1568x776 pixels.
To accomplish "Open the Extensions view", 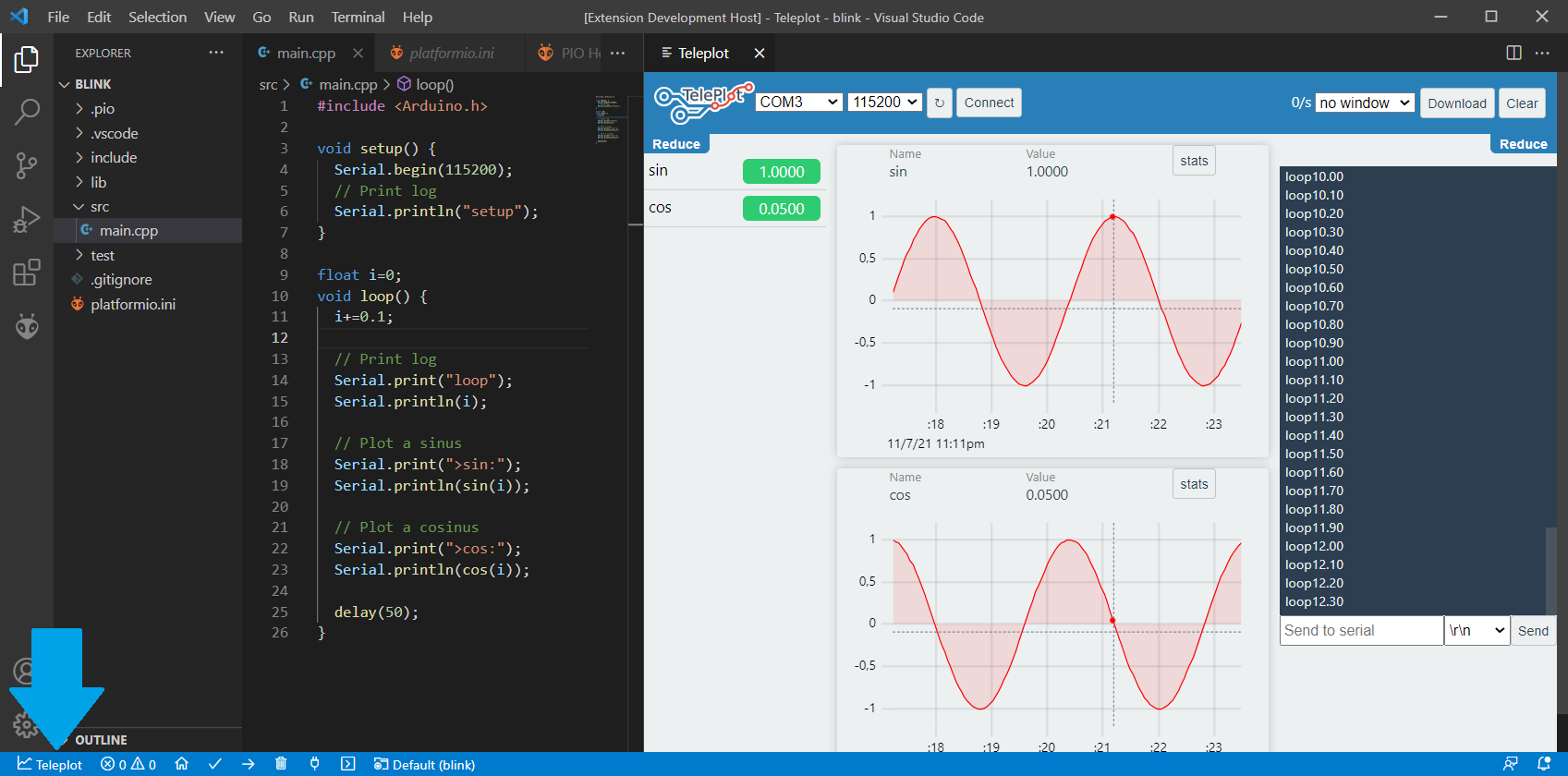I will point(27,273).
